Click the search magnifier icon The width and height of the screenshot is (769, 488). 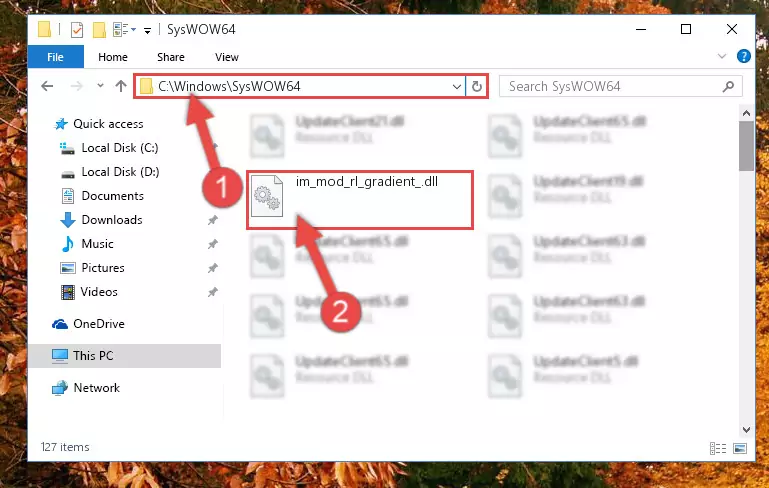point(728,86)
